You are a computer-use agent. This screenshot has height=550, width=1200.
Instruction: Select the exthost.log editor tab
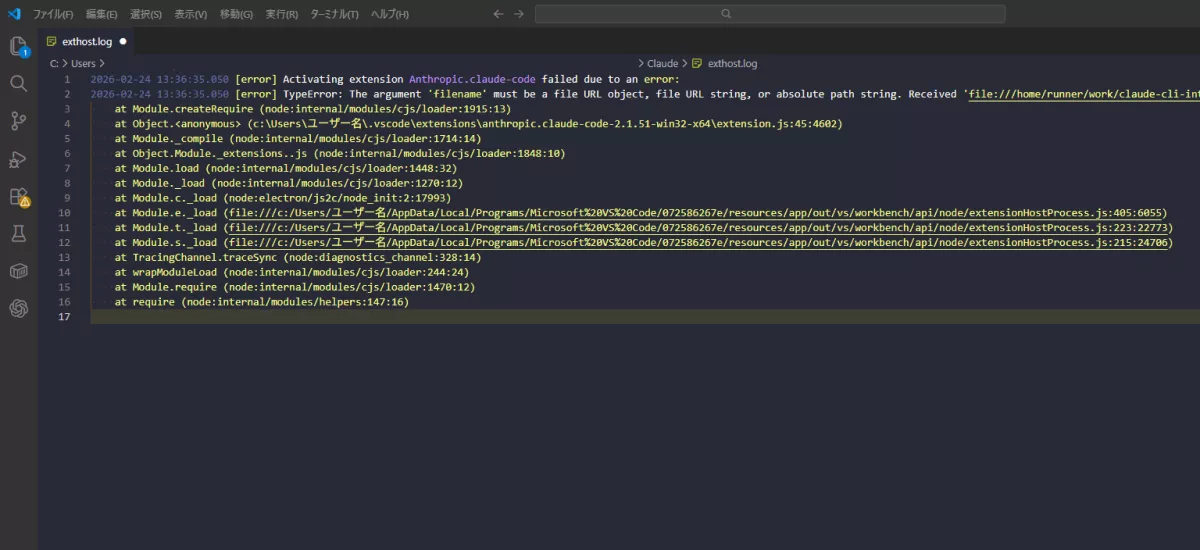[88, 42]
